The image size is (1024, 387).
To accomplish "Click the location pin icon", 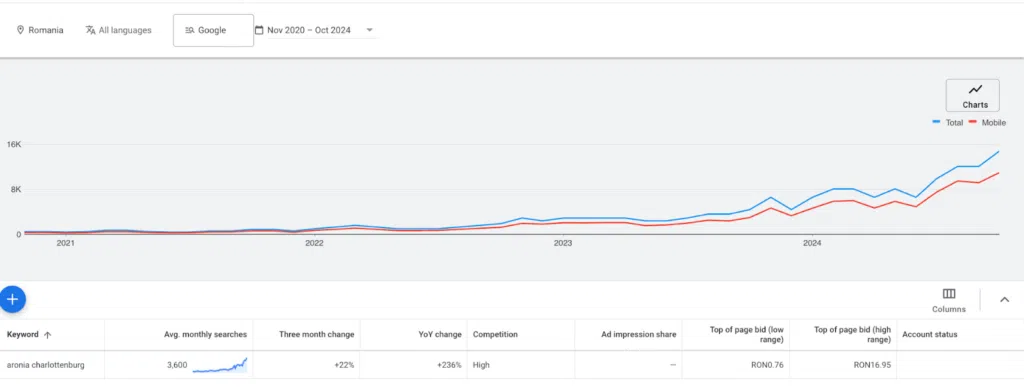I will (20, 30).
